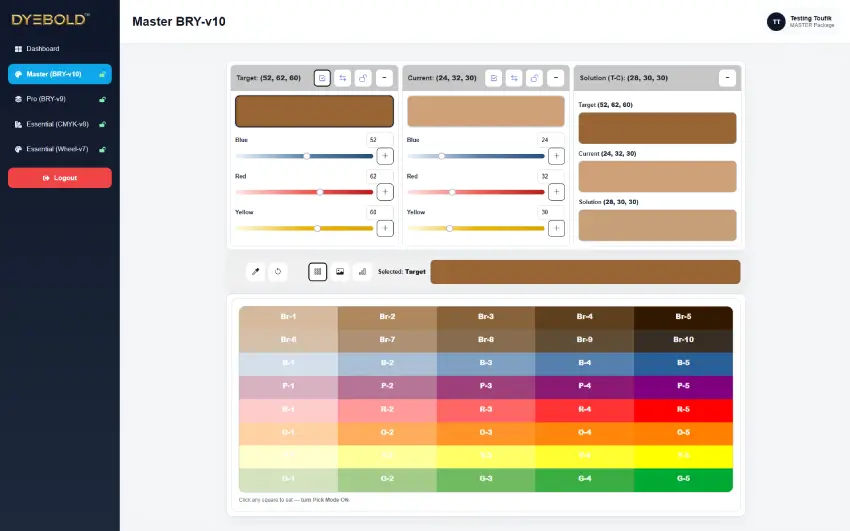Viewport: 850px width, 531px height.
Task: Click the Selected: Target wide color bar
Action: coord(585,271)
